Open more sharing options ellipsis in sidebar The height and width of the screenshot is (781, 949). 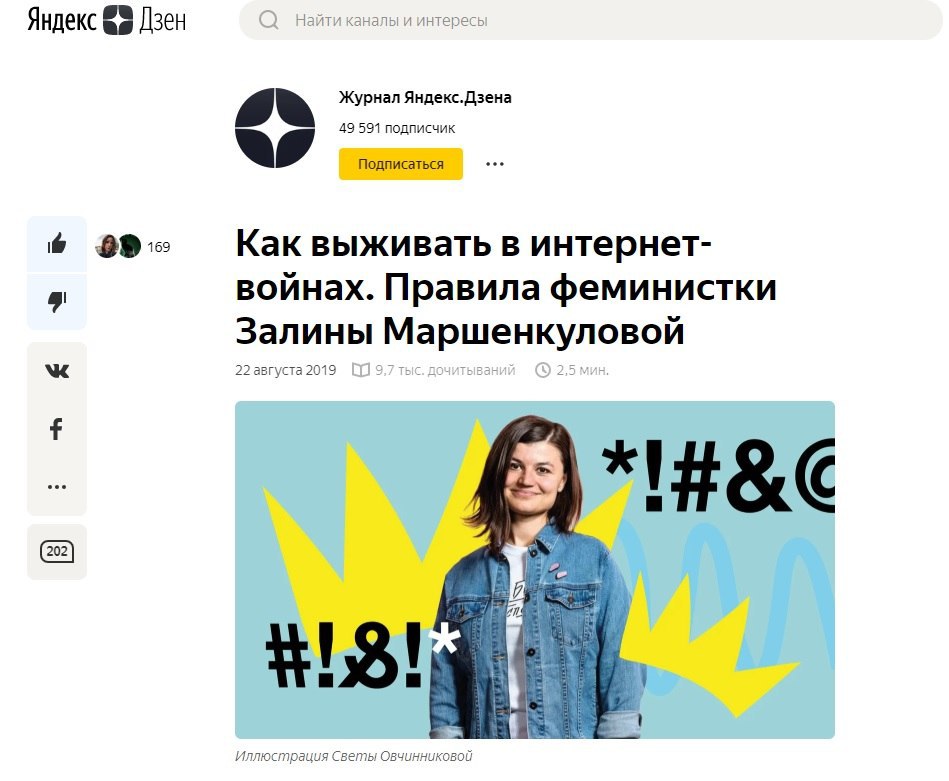pos(57,486)
